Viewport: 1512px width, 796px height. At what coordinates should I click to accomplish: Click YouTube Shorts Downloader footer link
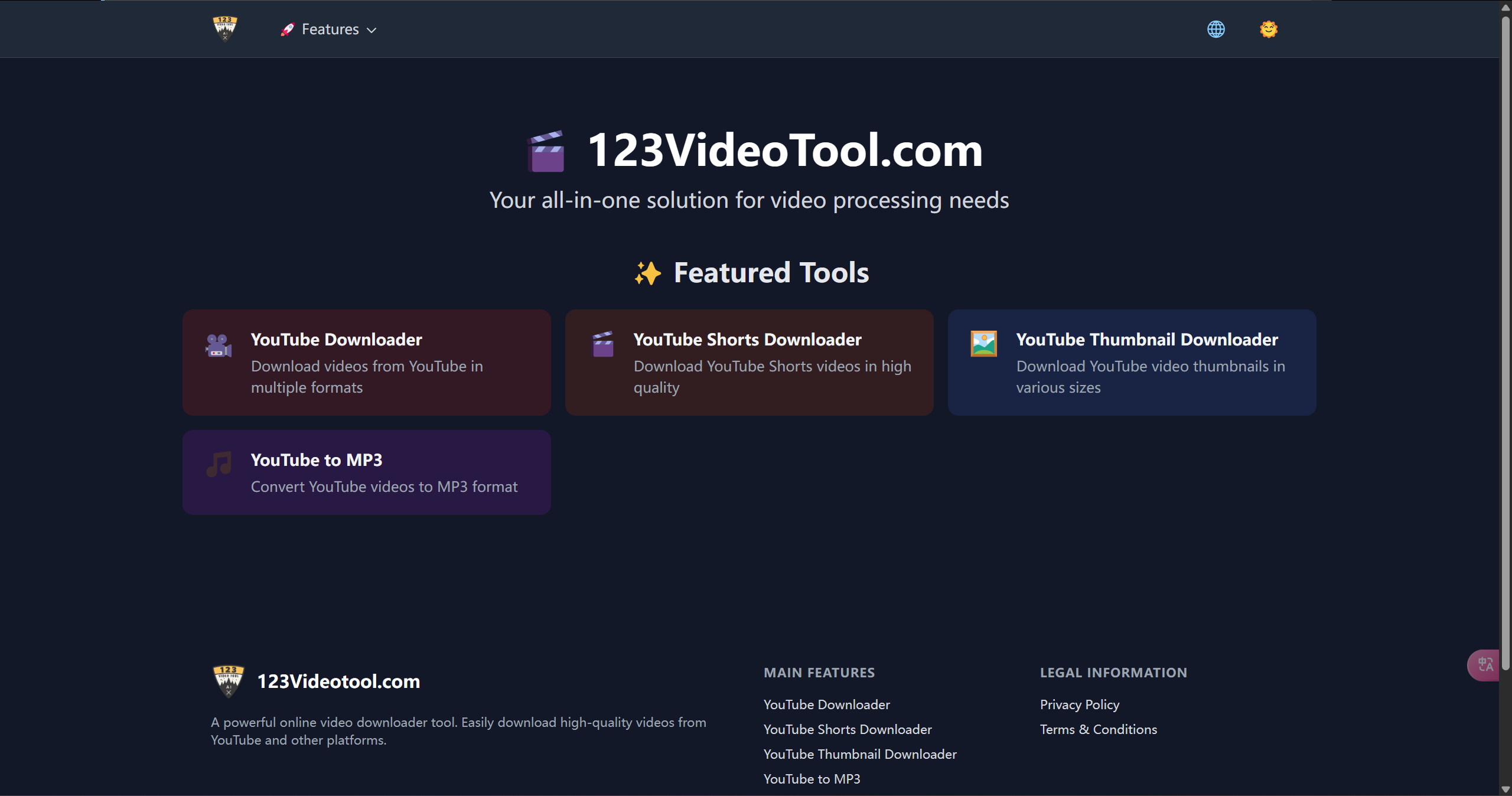coord(847,729)
